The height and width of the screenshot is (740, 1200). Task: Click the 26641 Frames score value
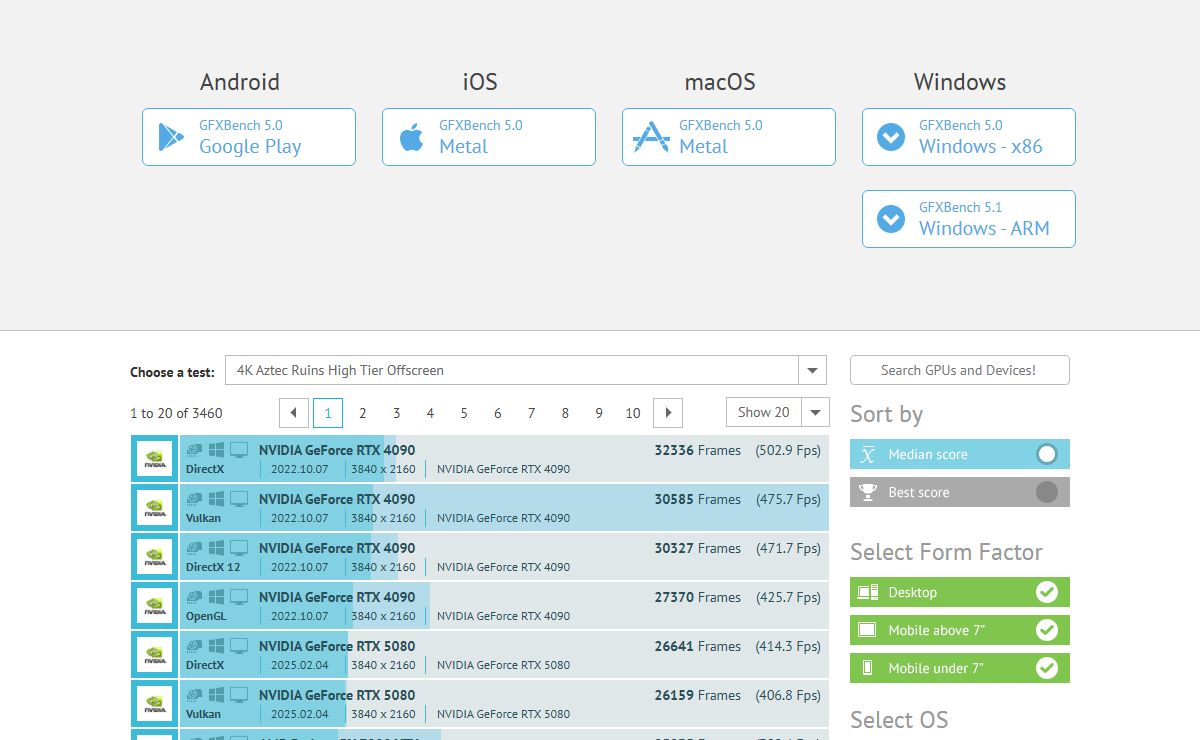click(698, 646)
